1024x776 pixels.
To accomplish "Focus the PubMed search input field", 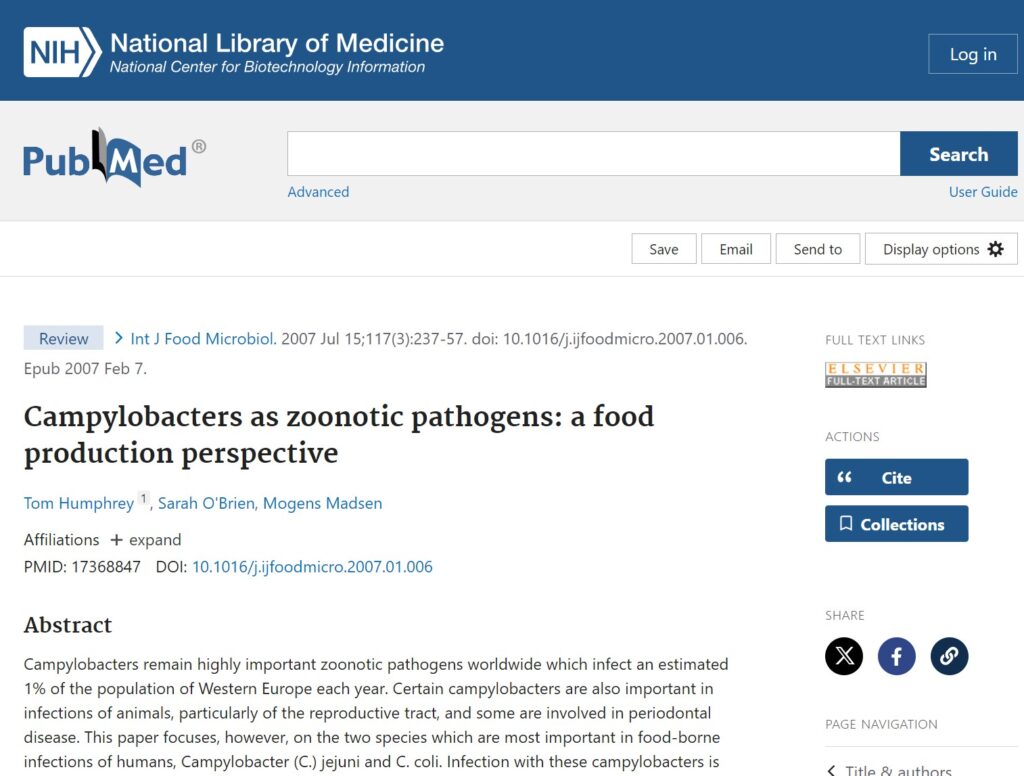I will tap(593, 154).
